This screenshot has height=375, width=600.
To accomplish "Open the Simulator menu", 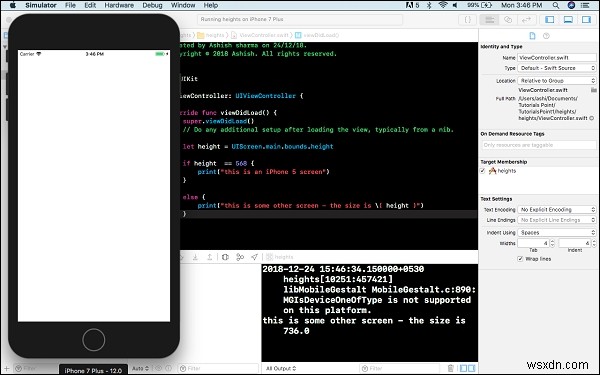I will point(41,5).
